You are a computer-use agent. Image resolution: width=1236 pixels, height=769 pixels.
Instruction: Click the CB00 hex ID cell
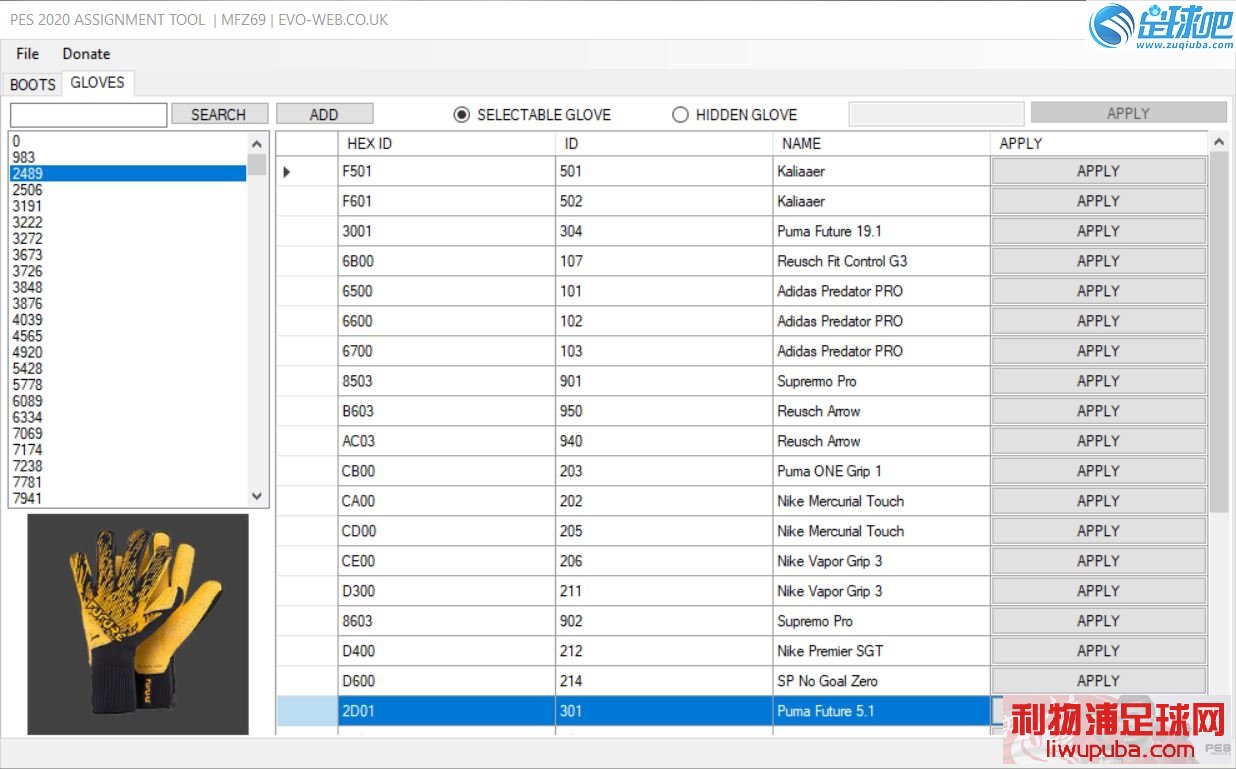tap(447, 471)
